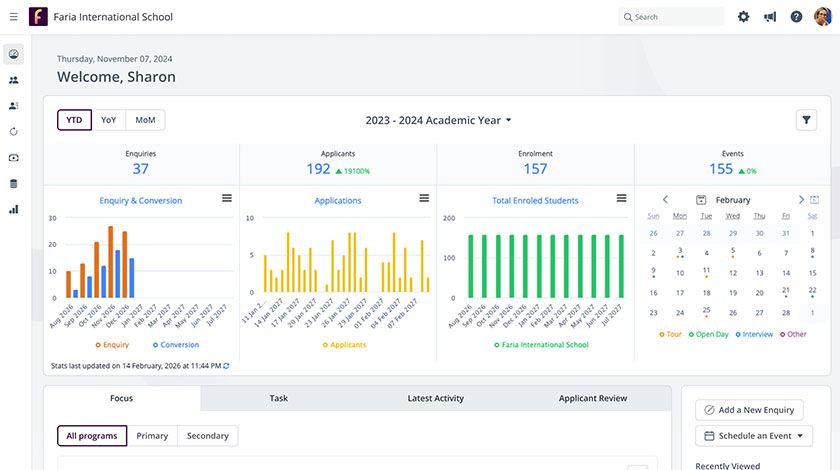This screenshot has height=470, width=840.
Task: Open the hamburger navigation menu
Action: click(13, 17)
